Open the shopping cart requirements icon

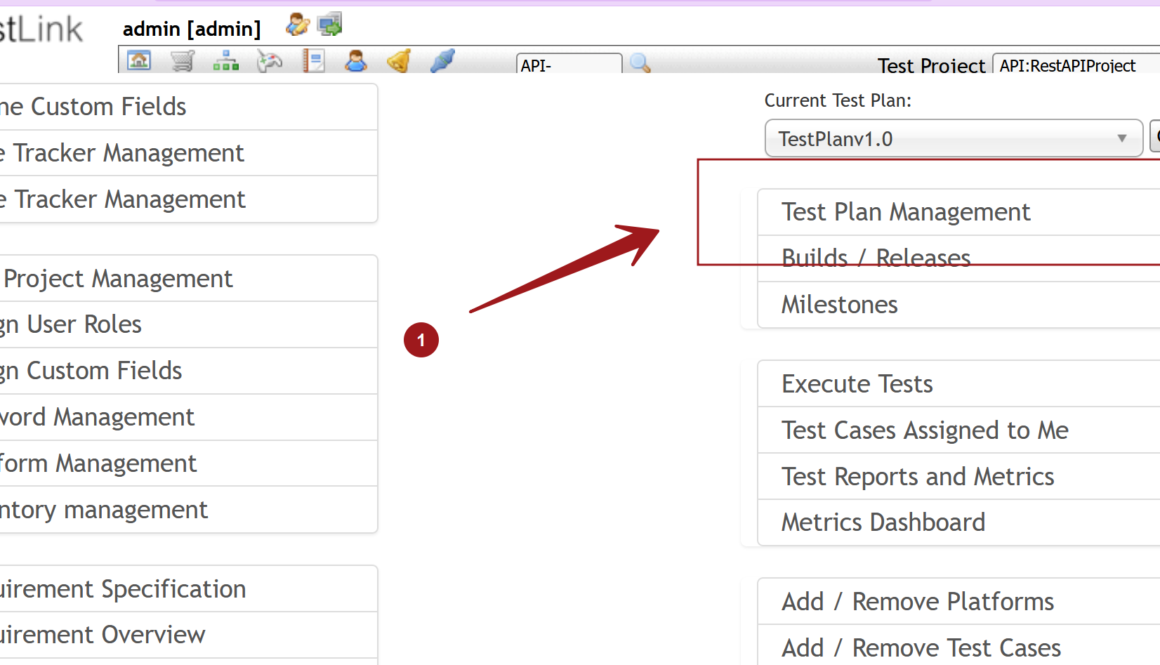coord(182,61)
